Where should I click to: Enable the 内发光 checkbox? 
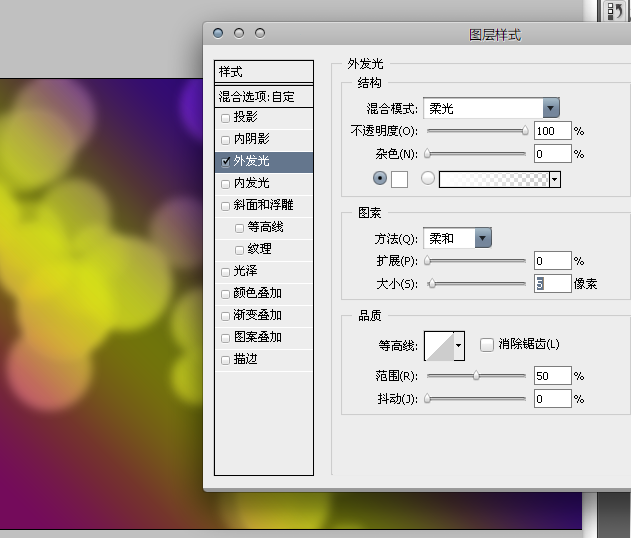(225, 184)
